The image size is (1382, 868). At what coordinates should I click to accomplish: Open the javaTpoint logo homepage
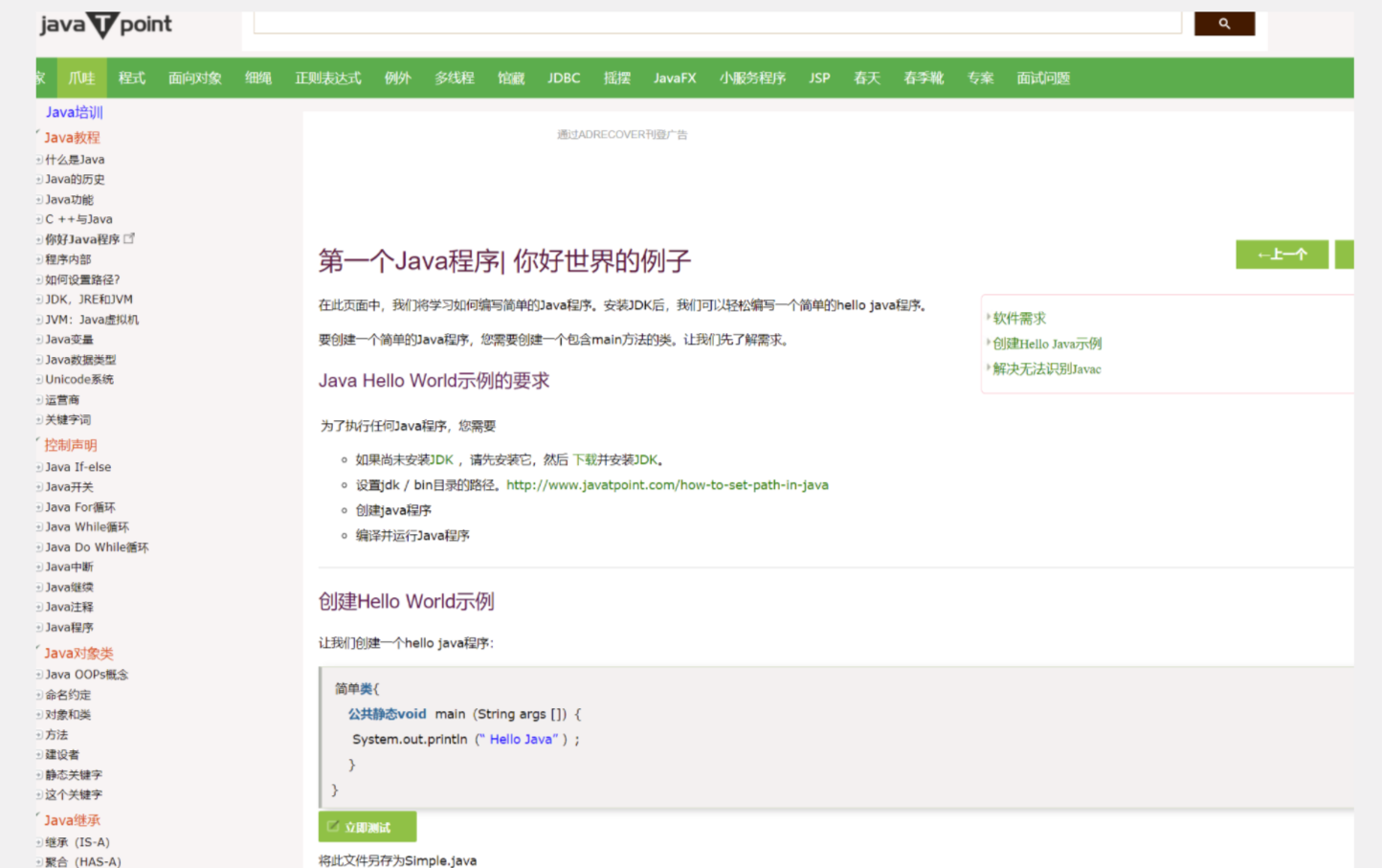pos(105,25)
